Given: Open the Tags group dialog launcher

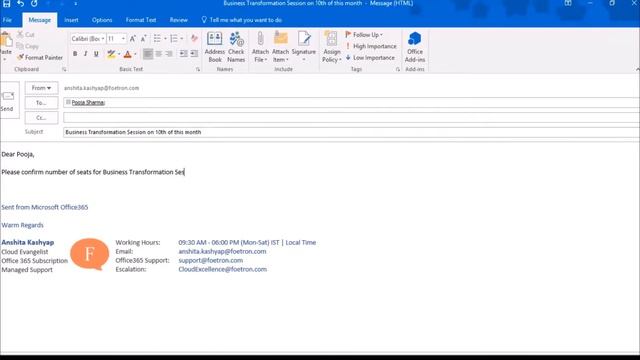Looking at the screenshot, I should point(398,70).
